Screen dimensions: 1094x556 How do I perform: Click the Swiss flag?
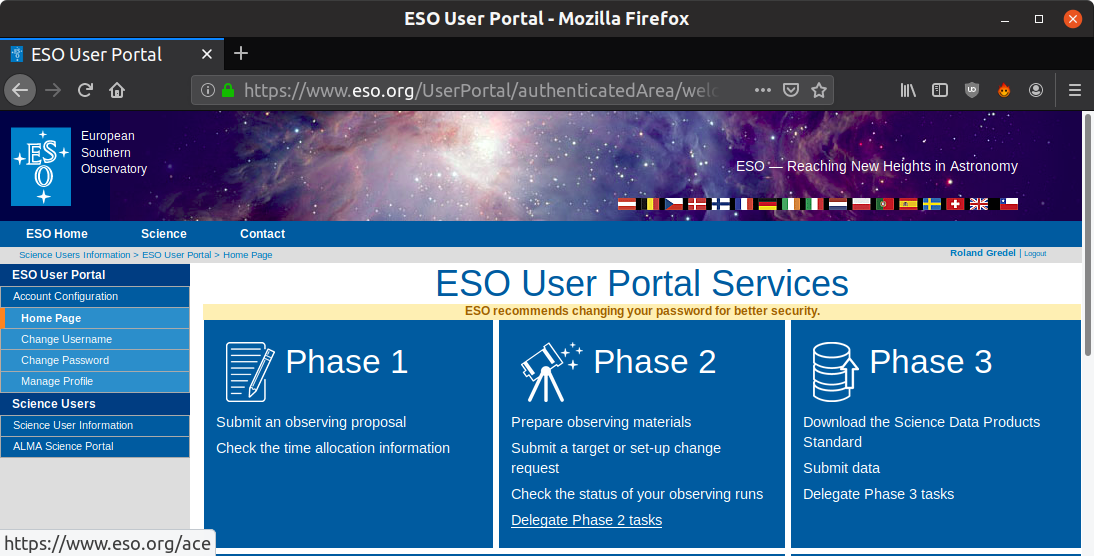pyautogui.click(x=955, y=204)
